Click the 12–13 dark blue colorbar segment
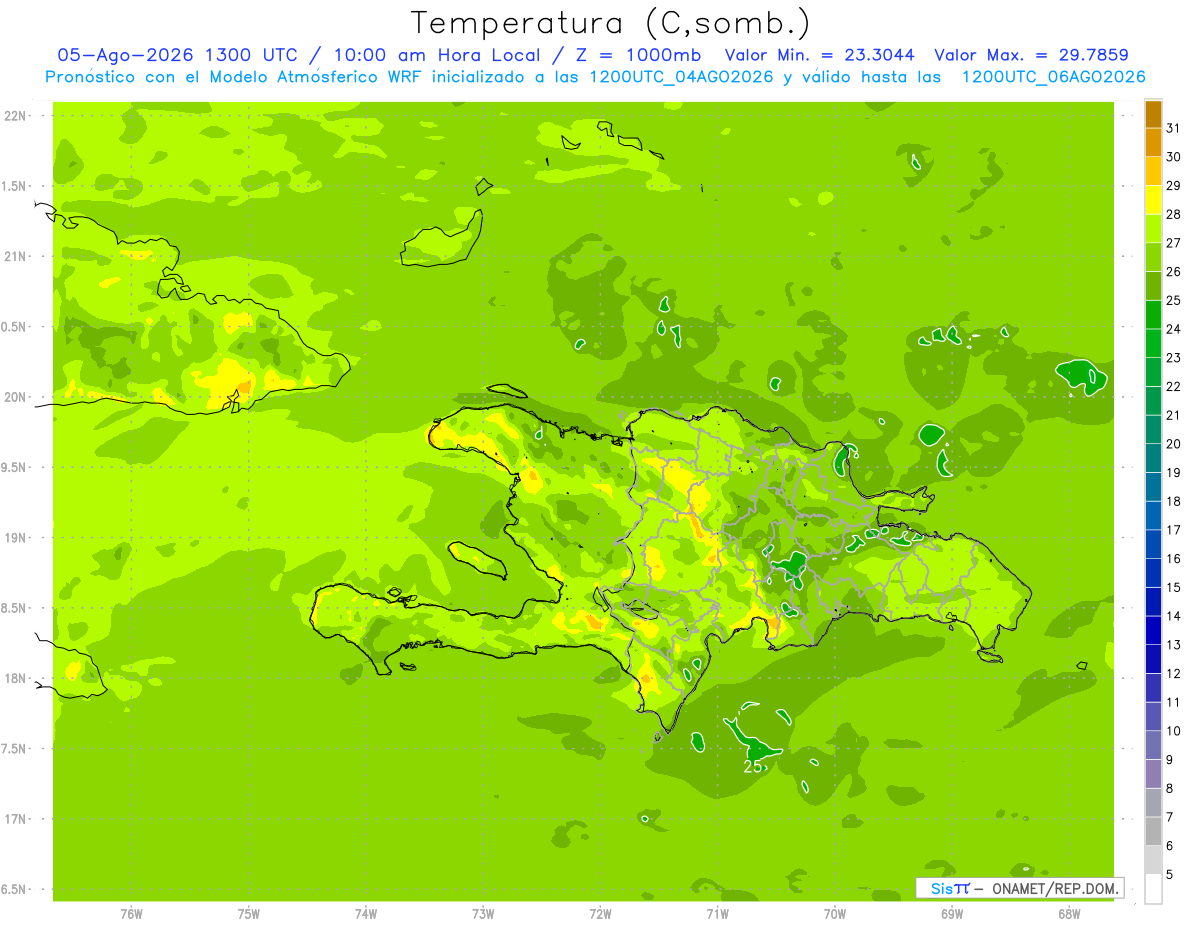Viewport: 1200px width, 927px height. [x=1153, y=659]
